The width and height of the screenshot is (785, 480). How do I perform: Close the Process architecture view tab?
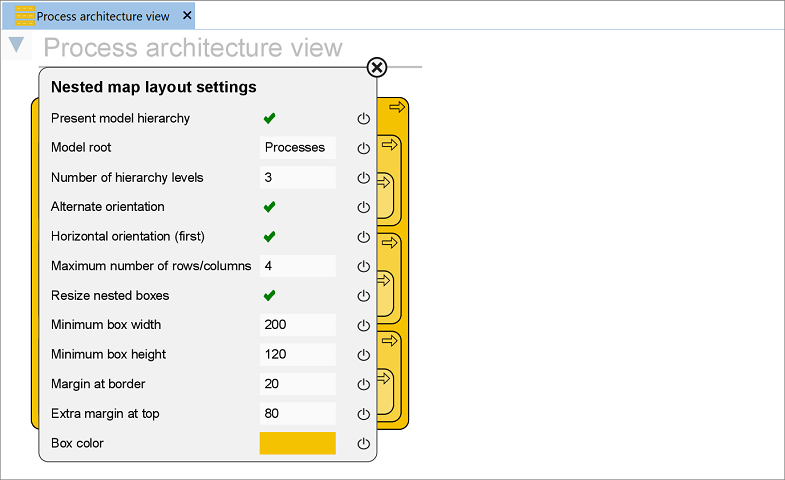pyautogui.click(x=187, y=16)
